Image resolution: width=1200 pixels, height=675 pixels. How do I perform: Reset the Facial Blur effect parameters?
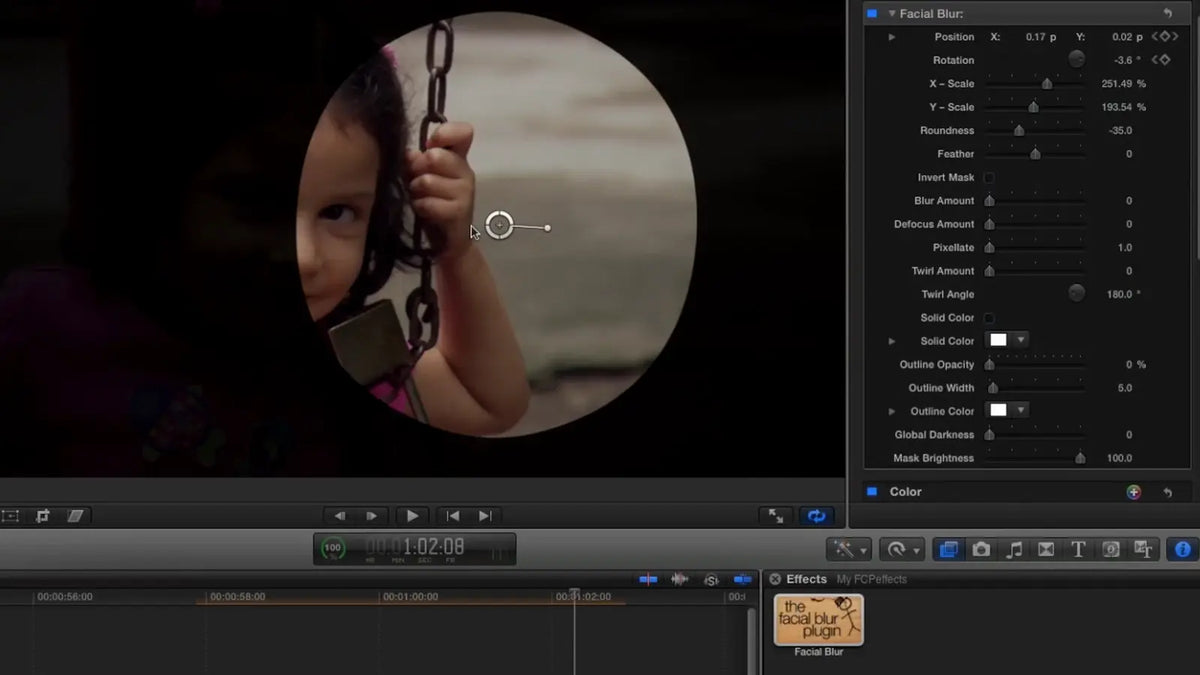pos(1167,13)
